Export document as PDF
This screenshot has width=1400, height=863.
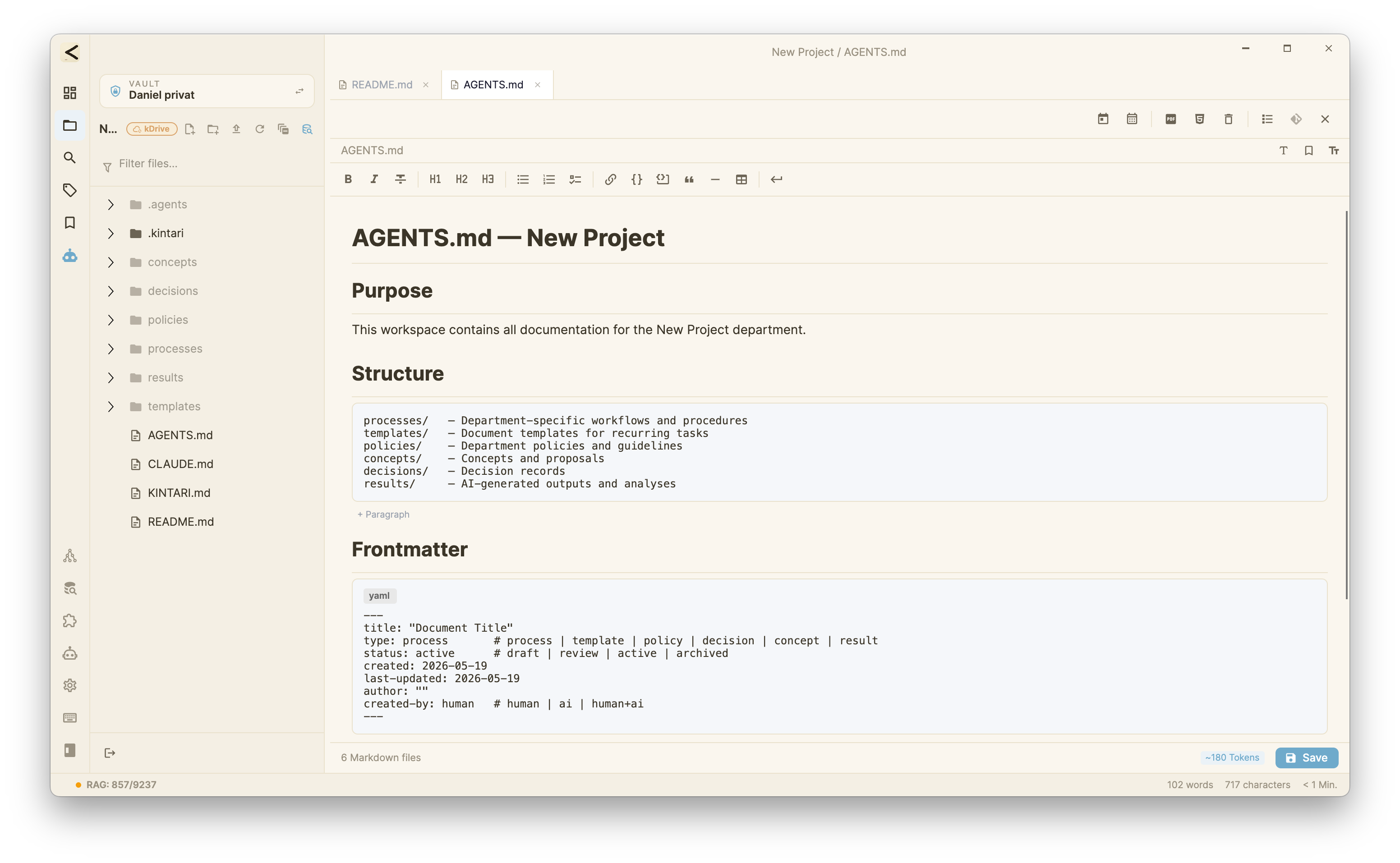(1171, 119)
